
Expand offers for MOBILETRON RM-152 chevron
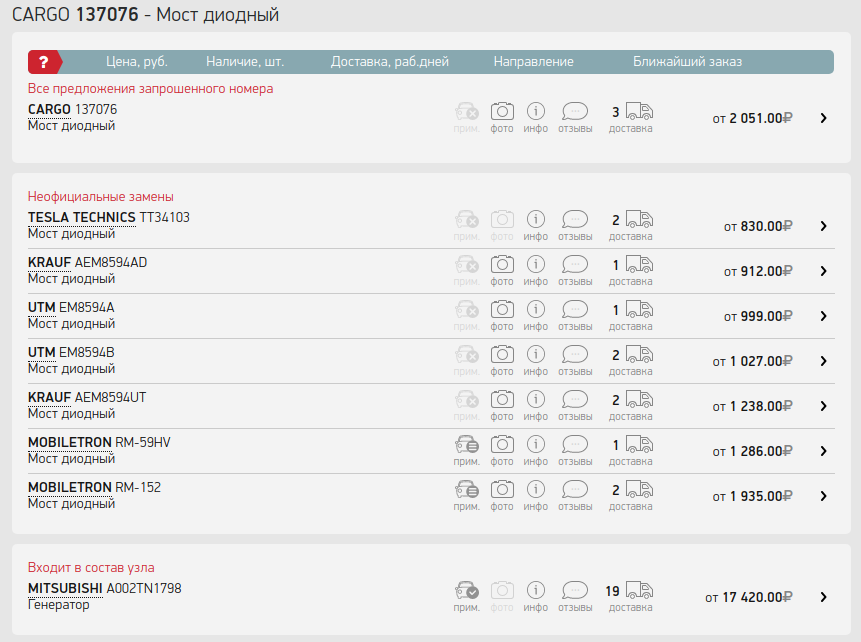tap(824, 496)
